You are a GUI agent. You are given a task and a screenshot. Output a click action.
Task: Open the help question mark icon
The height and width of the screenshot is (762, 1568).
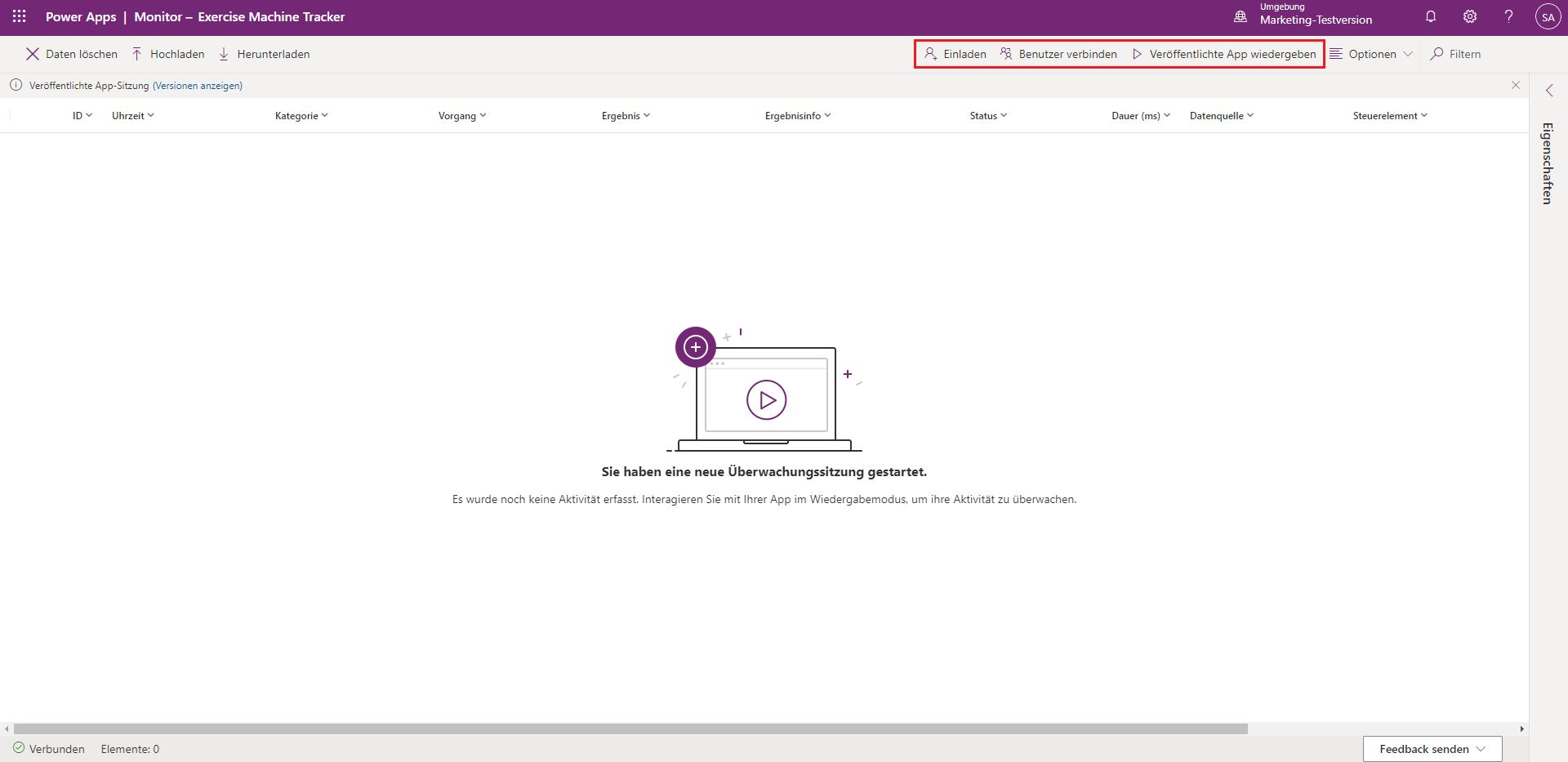tap(1509, 16)
